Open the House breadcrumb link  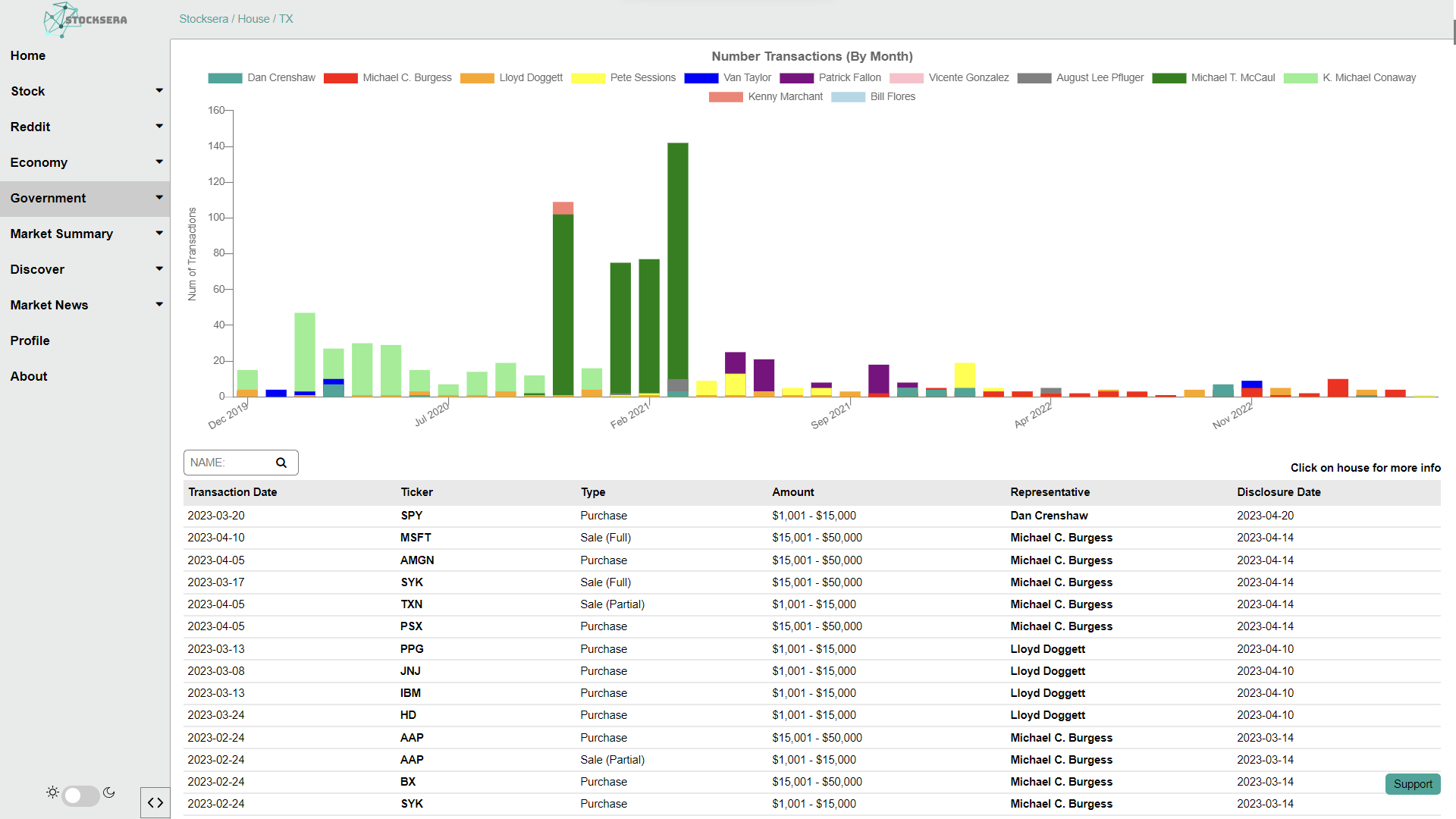pos(253,19)
